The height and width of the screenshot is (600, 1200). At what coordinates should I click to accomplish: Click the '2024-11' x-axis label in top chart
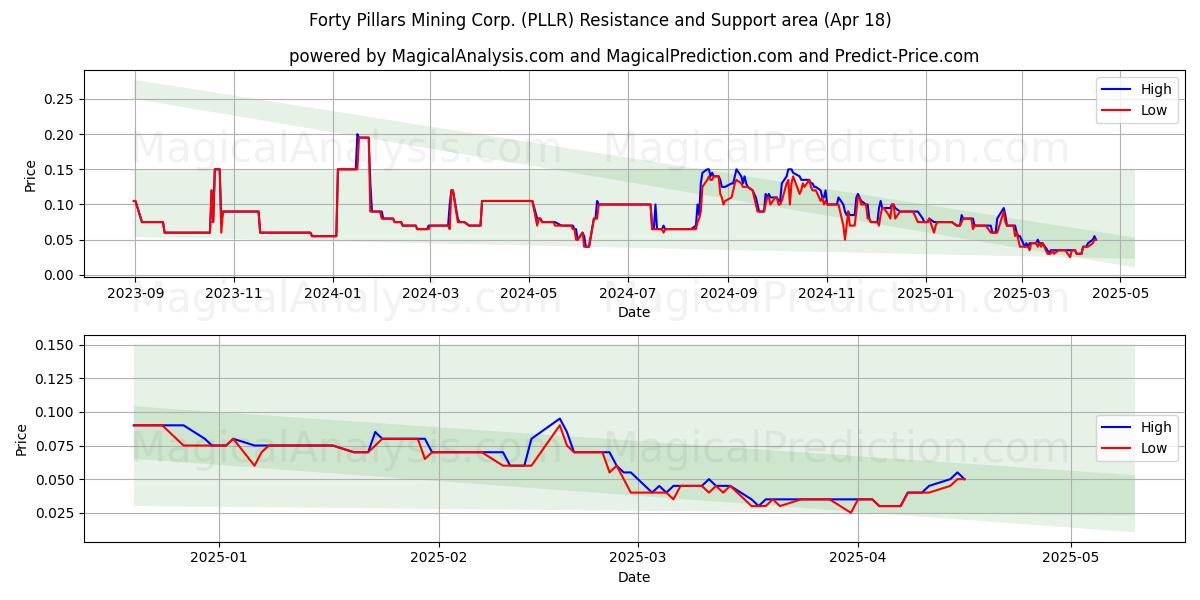click(x=827, y=293)
